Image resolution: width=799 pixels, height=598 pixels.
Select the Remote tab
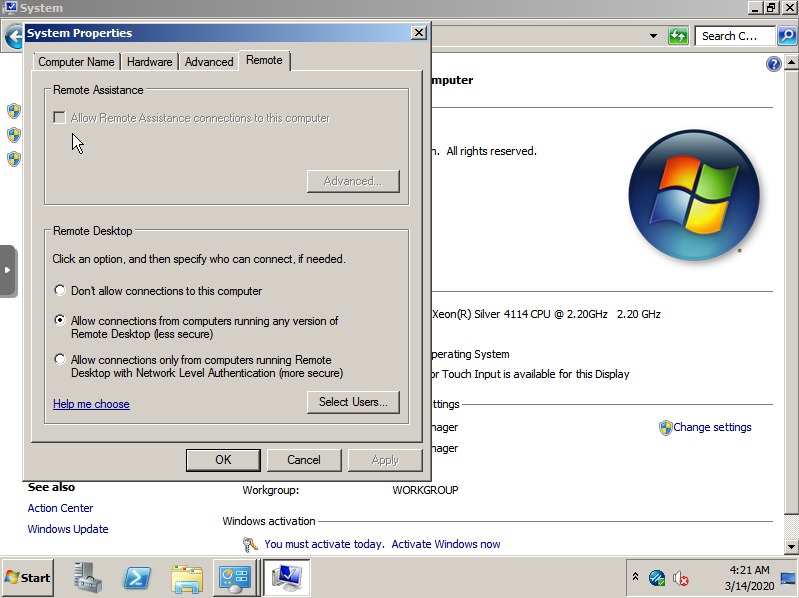point(264,60)
